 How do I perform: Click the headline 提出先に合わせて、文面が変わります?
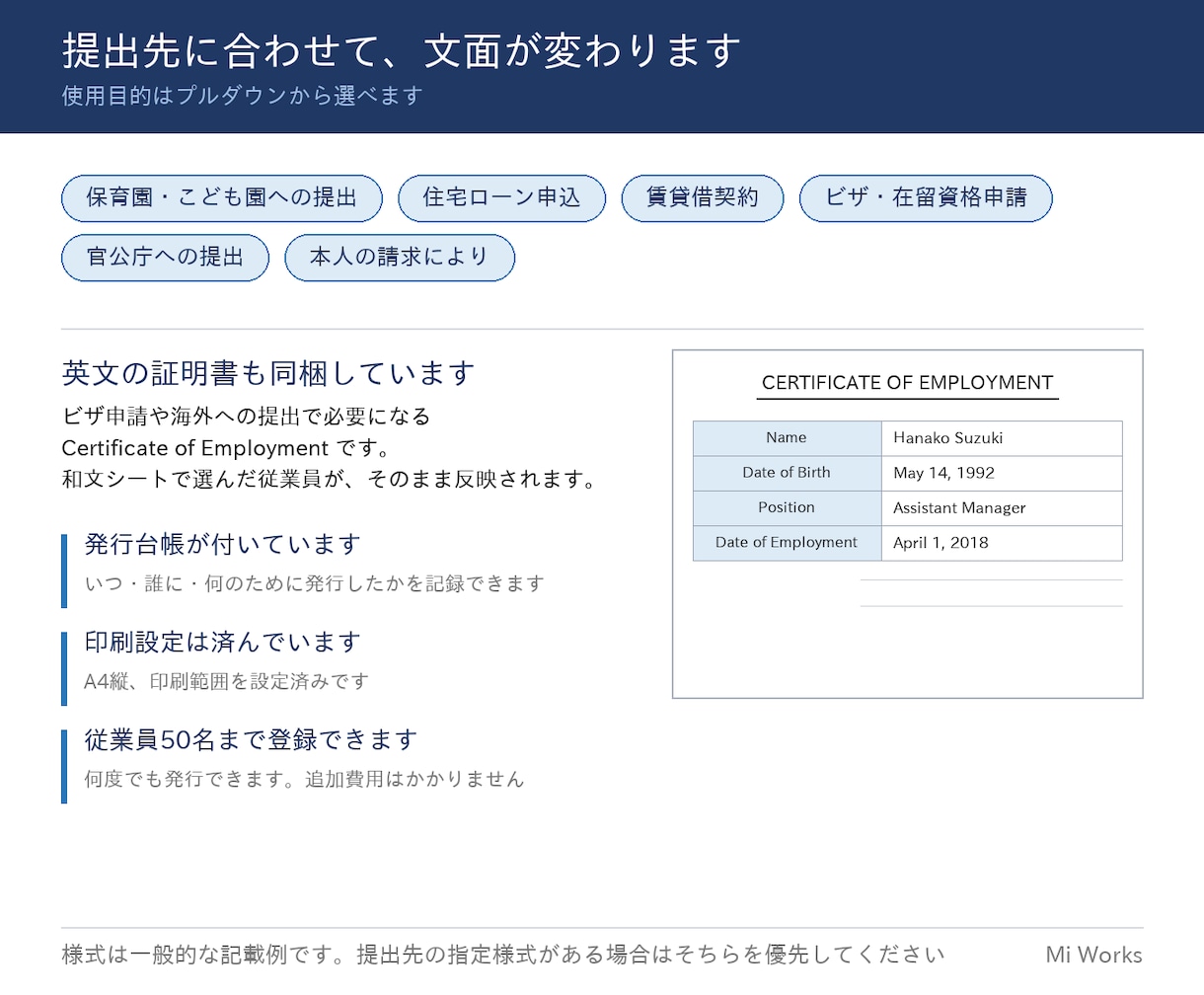(x=402, y=50)
